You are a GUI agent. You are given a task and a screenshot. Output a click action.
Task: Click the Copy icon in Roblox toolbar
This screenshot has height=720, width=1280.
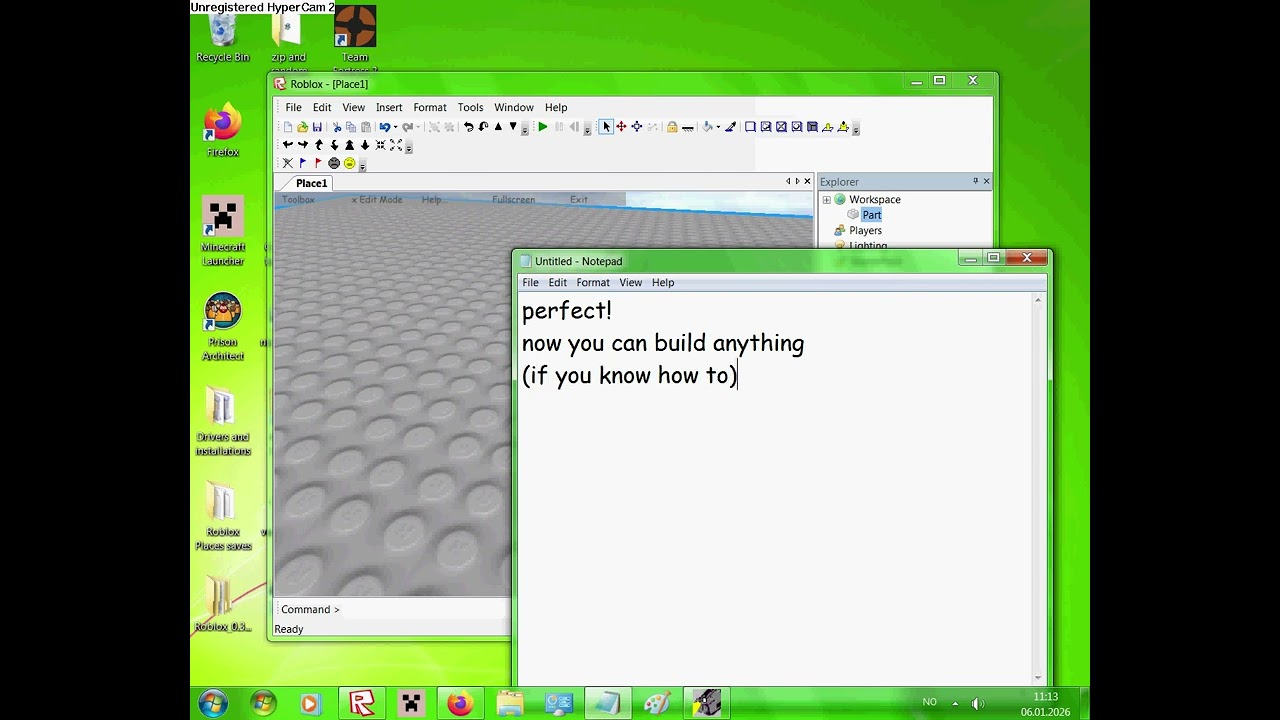[x=351, y=127]
